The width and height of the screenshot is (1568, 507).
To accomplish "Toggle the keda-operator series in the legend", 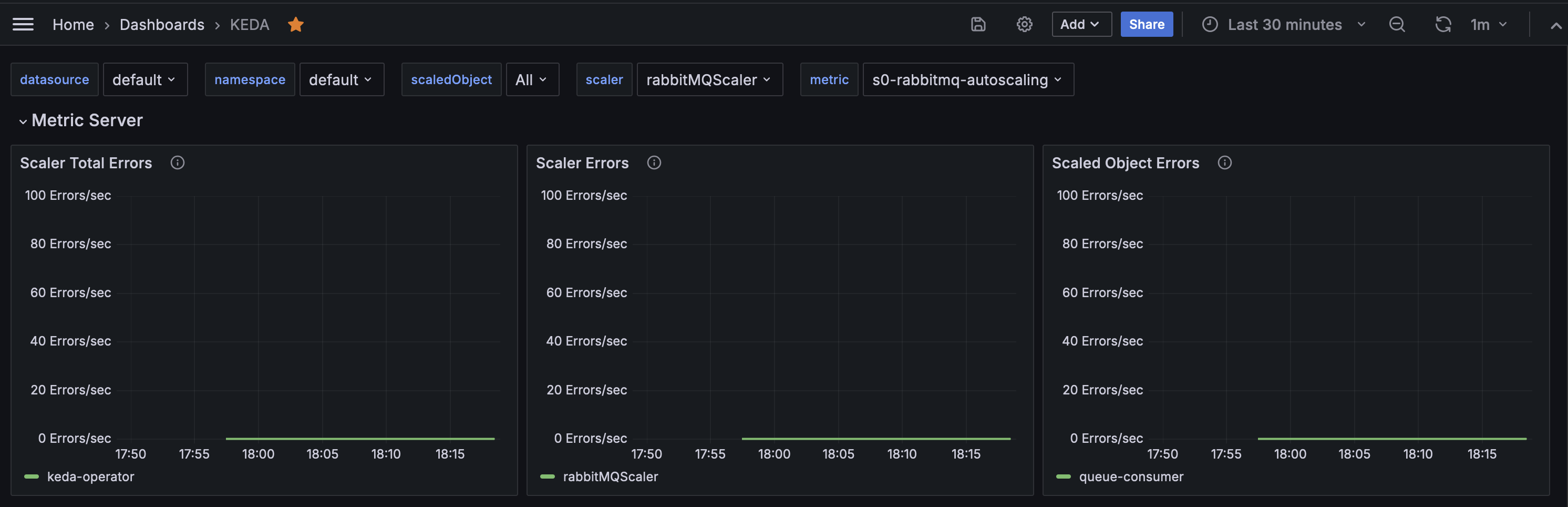I will [91, 476].
